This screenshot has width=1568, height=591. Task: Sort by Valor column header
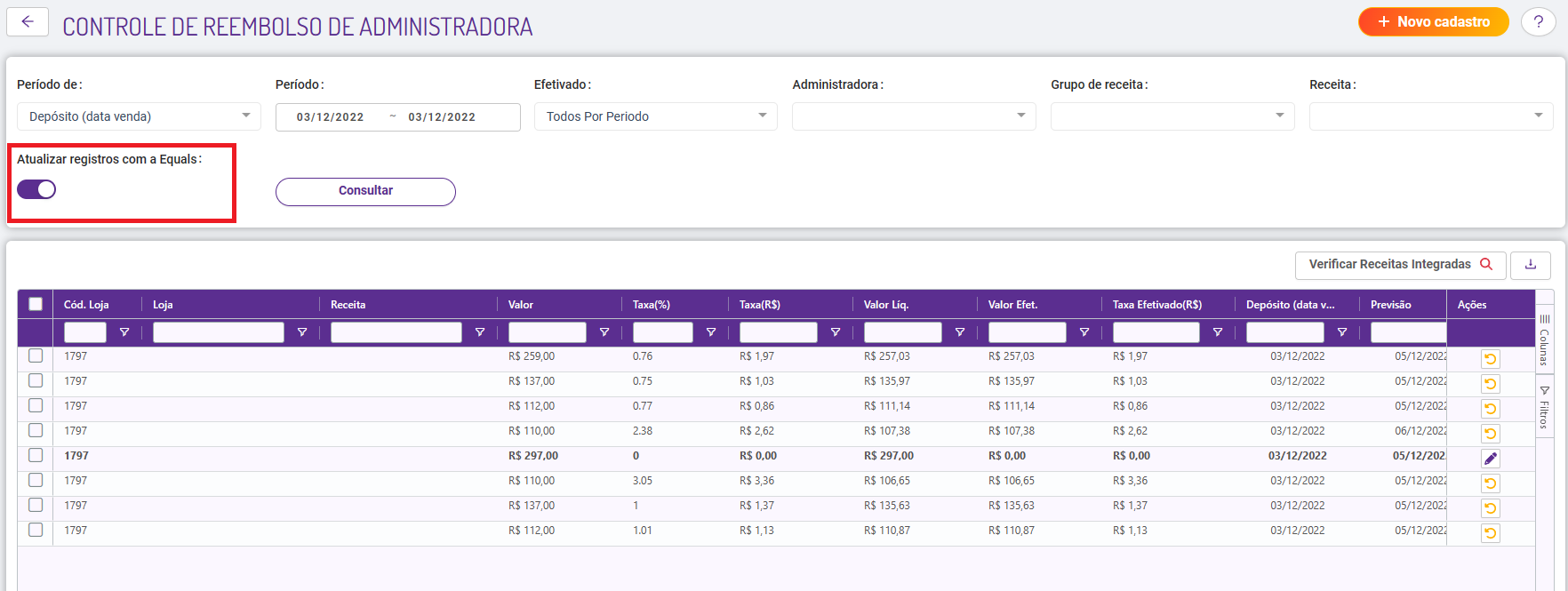point(521,305)
